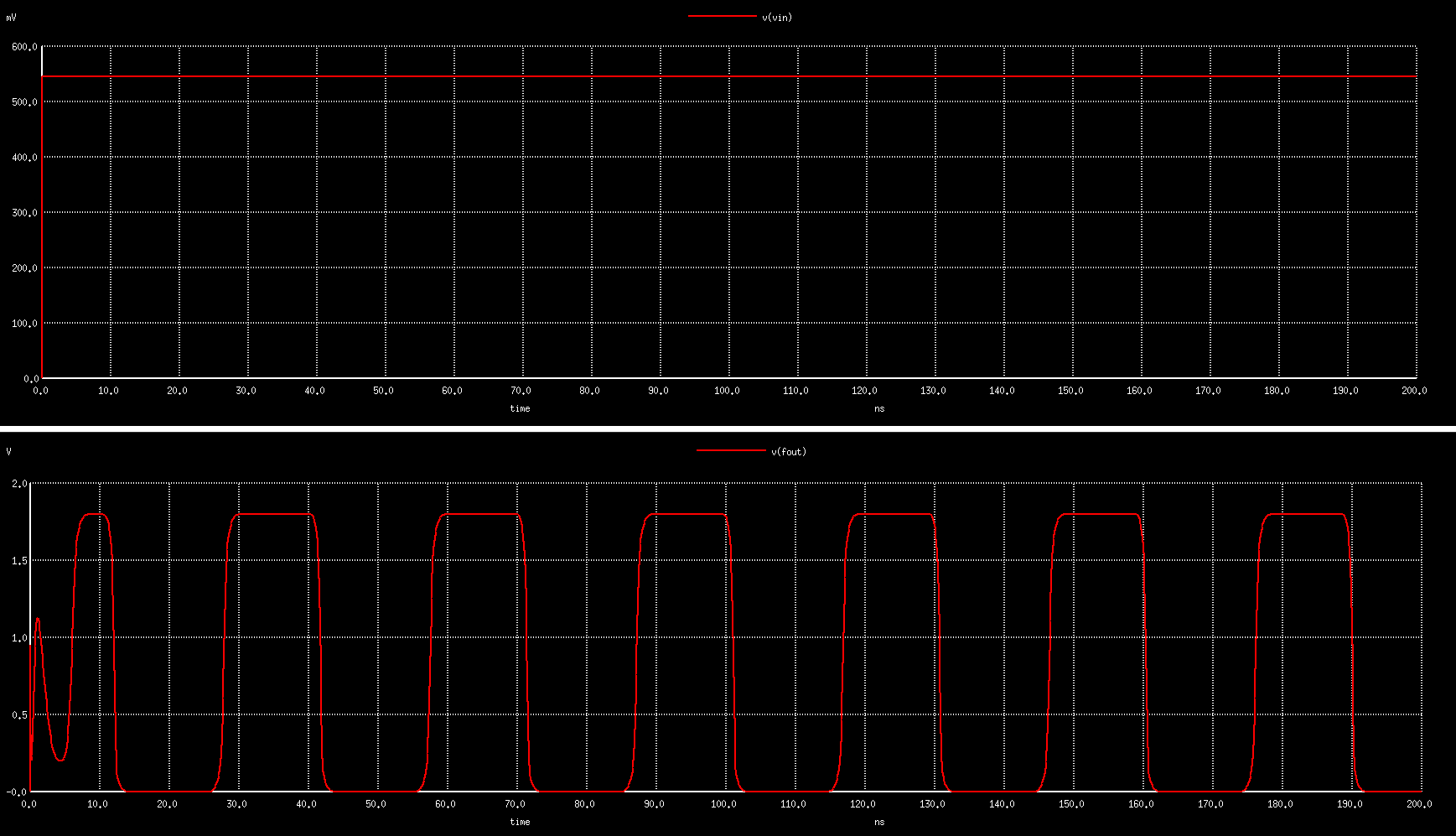
Task: Click the 1.5 y-axis tick in fout plot
Action: coord(19,561)
